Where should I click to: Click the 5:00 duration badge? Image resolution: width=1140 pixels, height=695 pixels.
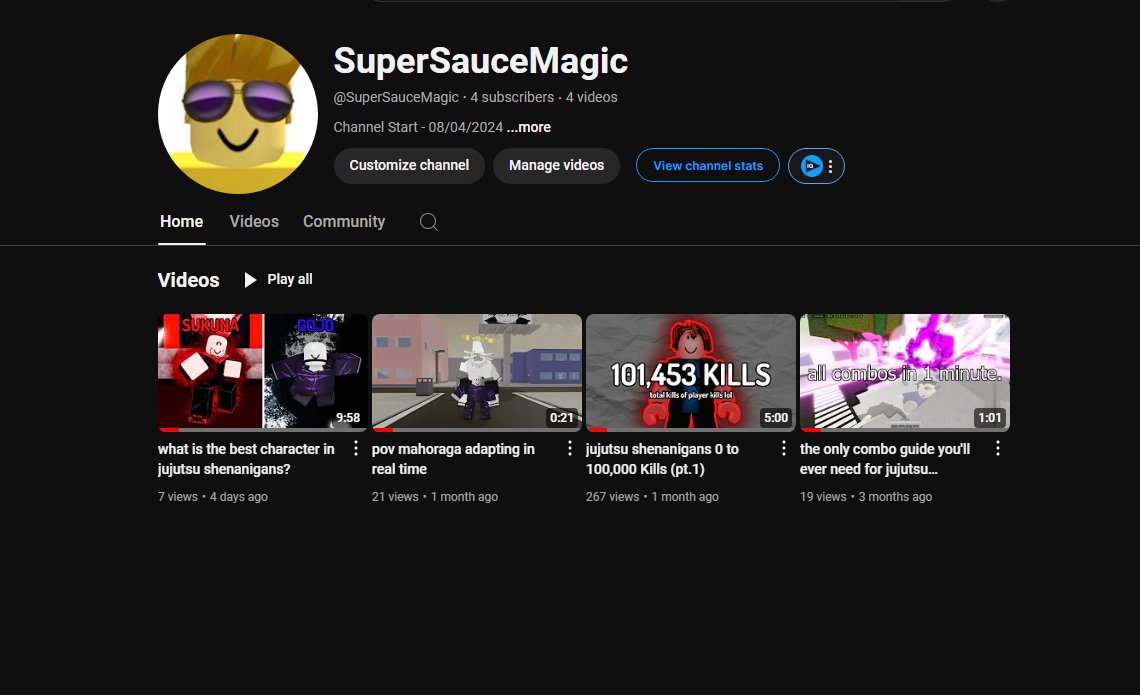click(776, 417)
